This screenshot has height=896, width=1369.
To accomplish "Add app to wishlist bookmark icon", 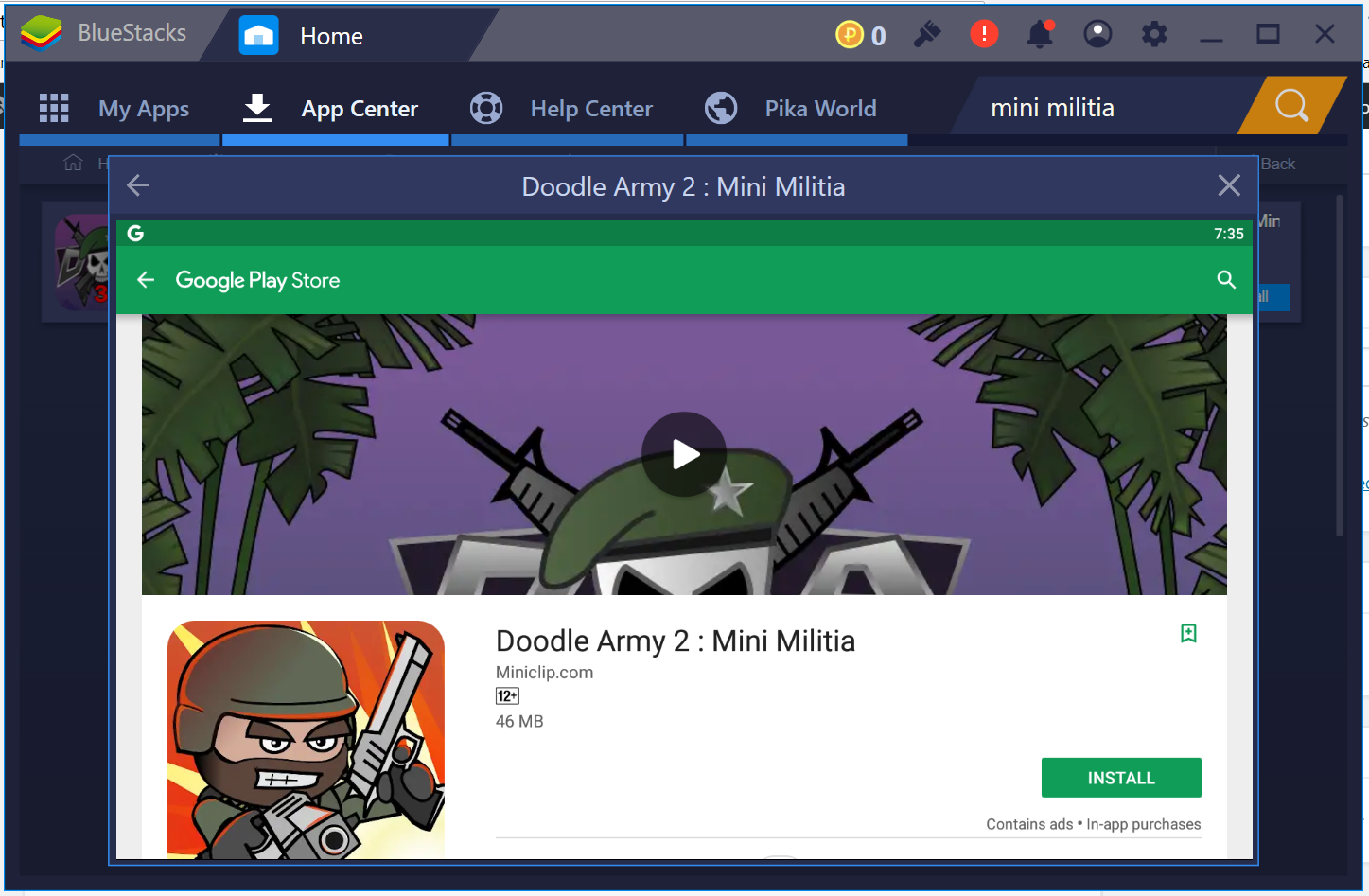I will (1188, 634).
